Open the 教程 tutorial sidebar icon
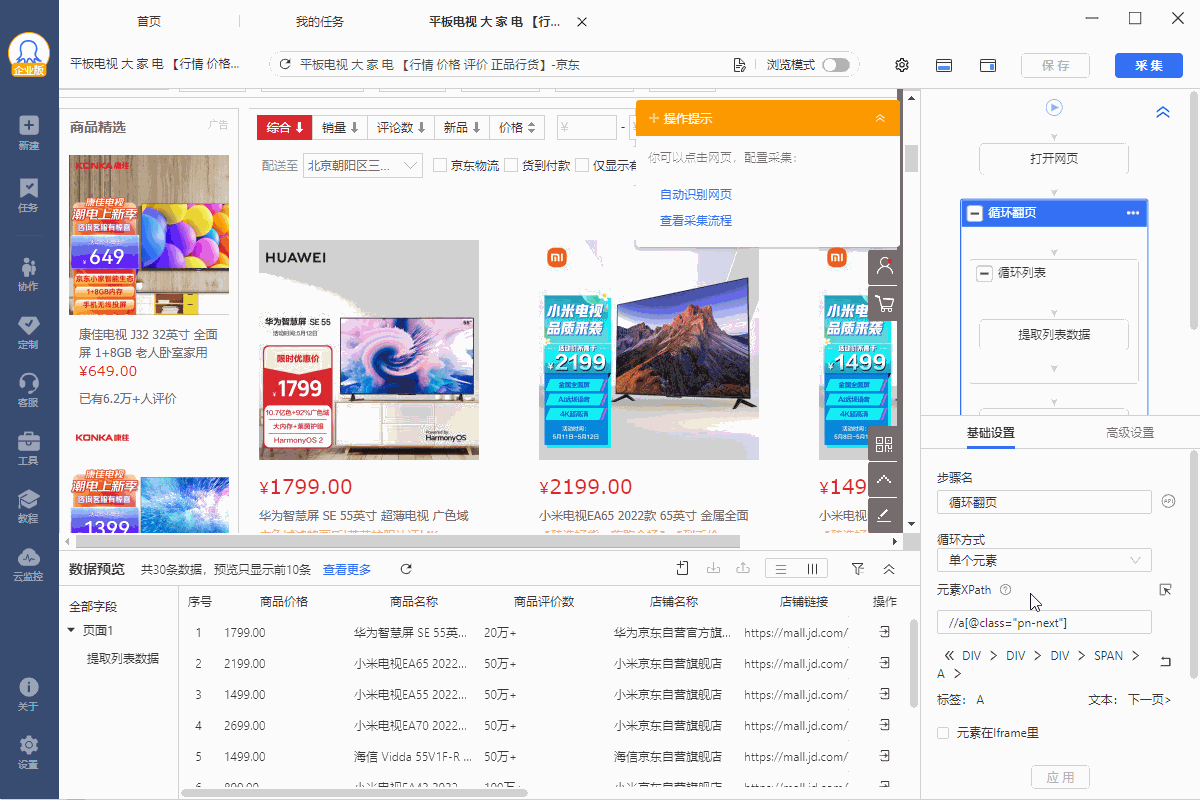Screen dimensions: 1200x800 pos(29,505)
